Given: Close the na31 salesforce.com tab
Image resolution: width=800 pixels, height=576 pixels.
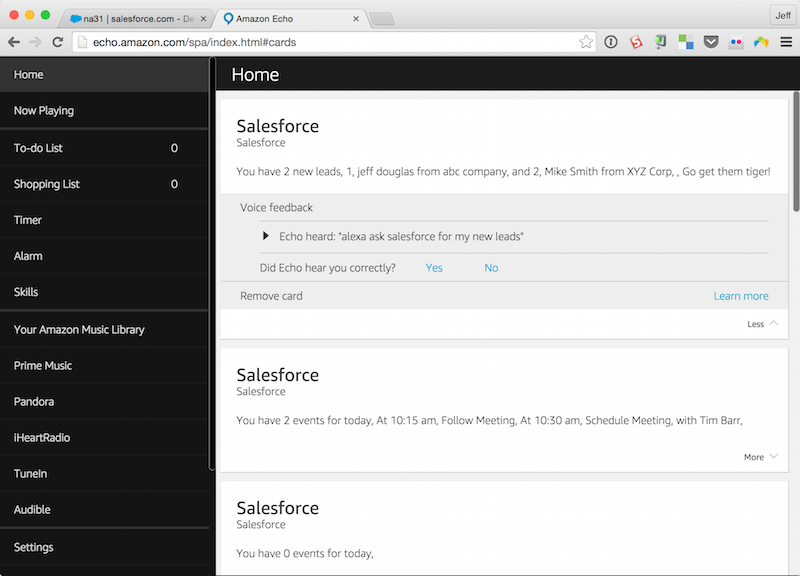Looking at the screenshot, I should tap(203, 19).
